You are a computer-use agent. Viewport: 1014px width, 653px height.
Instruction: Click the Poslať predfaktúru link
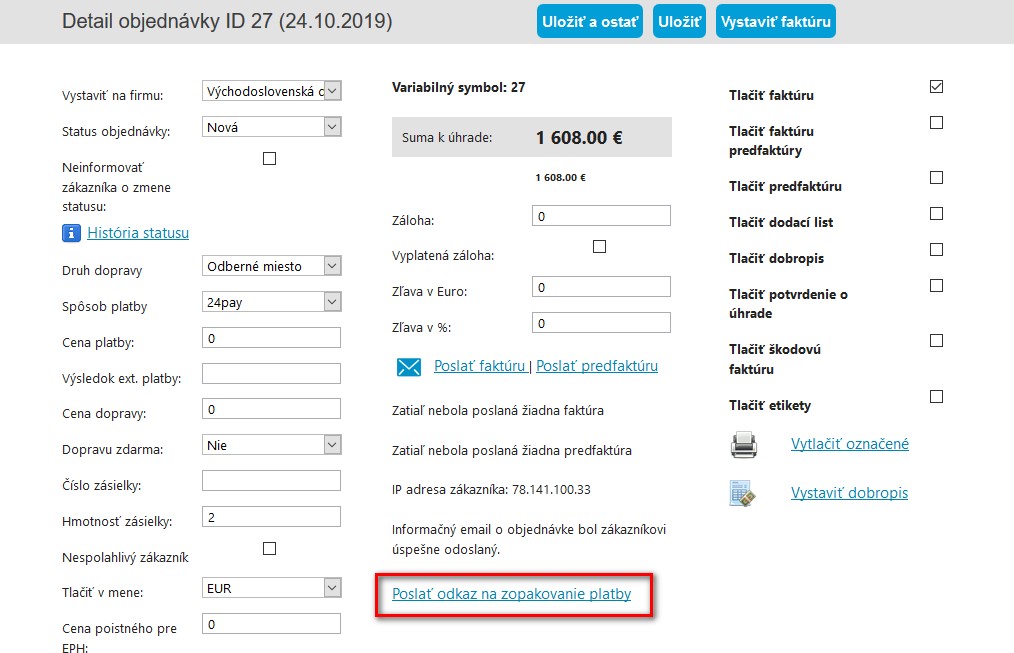coord(597,366)
